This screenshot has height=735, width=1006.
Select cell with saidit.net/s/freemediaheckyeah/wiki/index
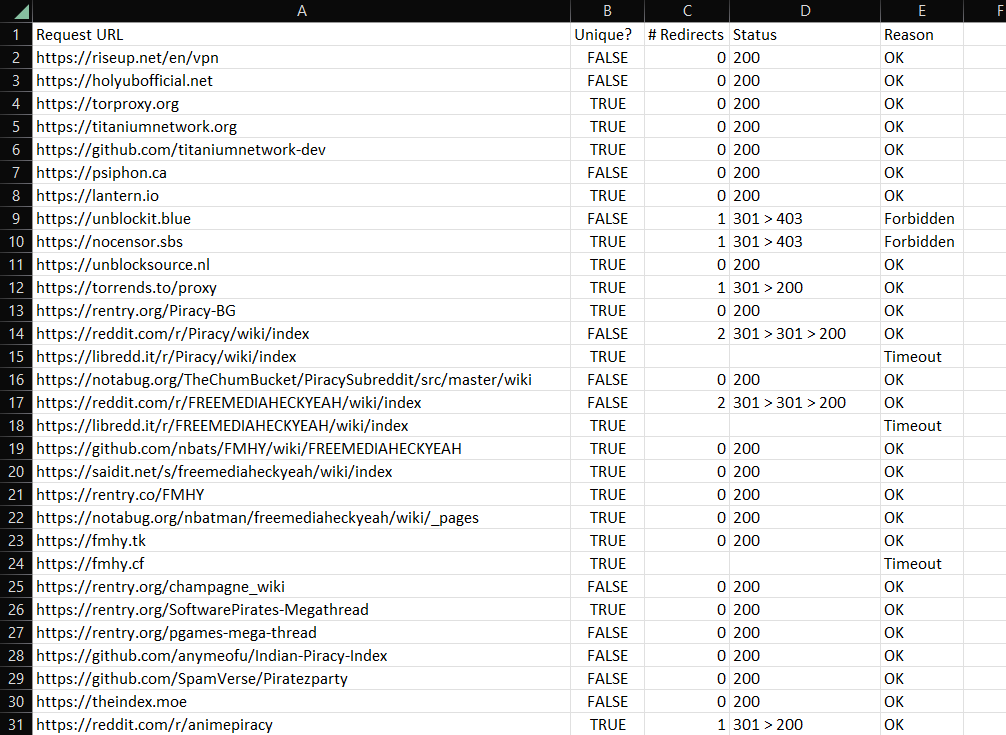[x=302, y=471]
